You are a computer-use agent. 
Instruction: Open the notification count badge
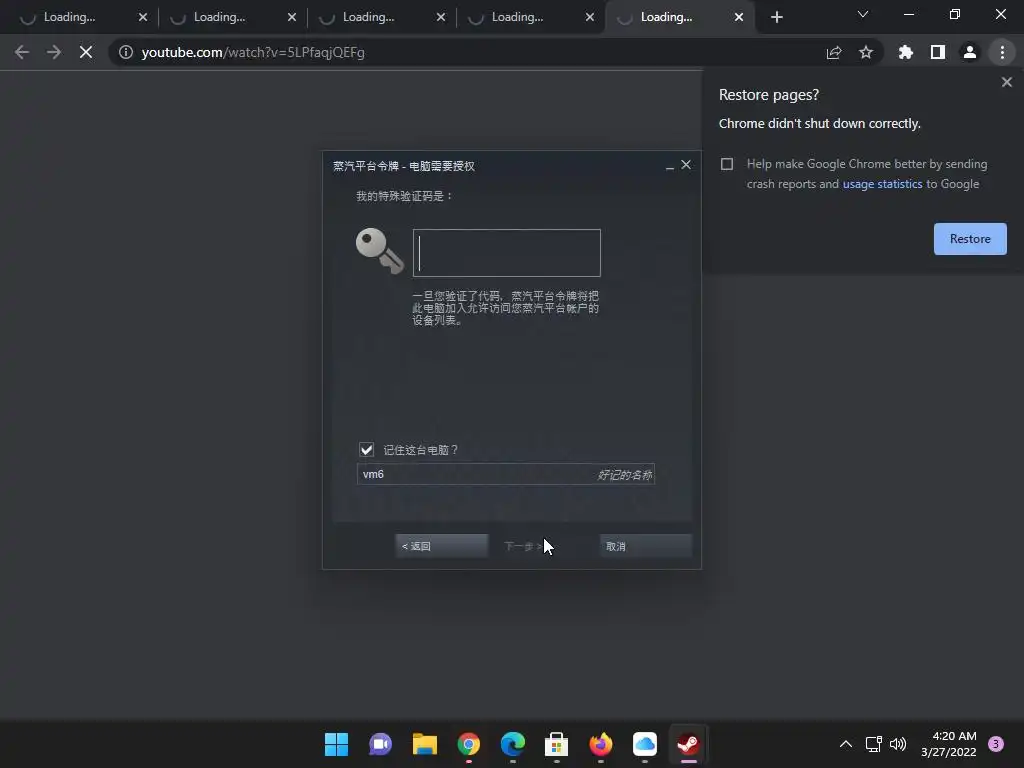click(996, 744)
